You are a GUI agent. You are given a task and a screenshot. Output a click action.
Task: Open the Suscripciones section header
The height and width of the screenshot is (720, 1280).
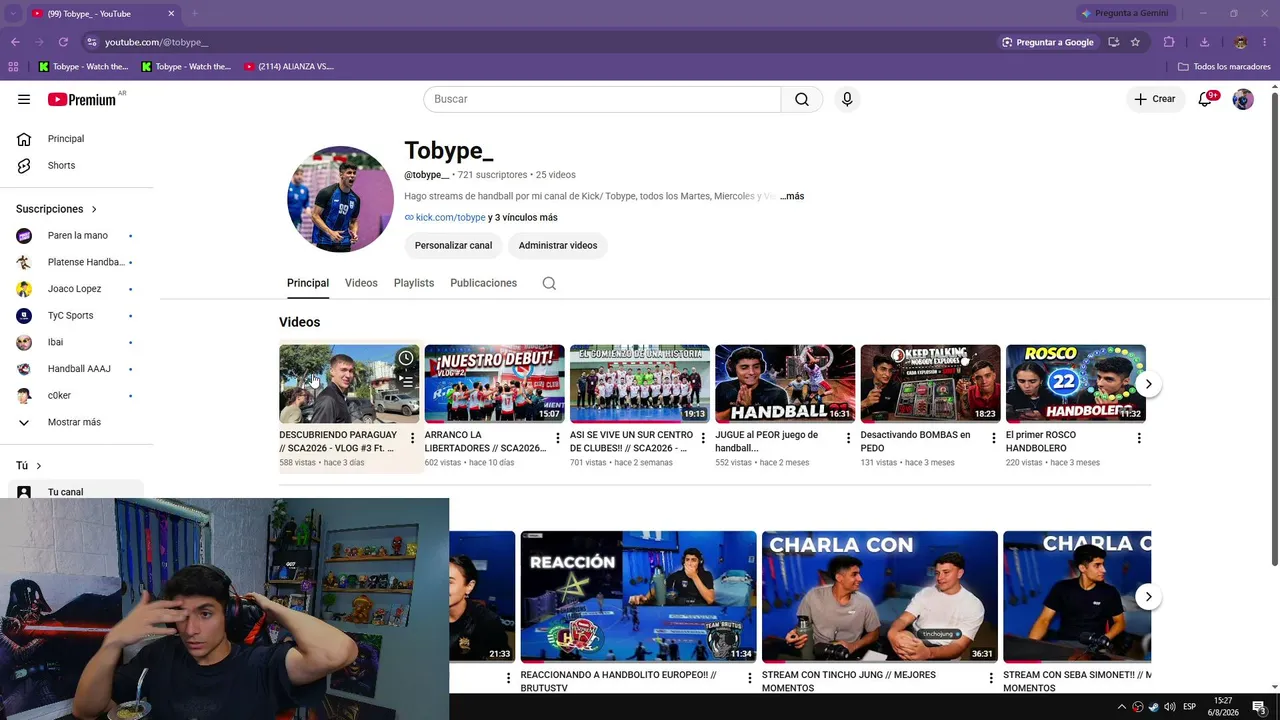[56, 209]
